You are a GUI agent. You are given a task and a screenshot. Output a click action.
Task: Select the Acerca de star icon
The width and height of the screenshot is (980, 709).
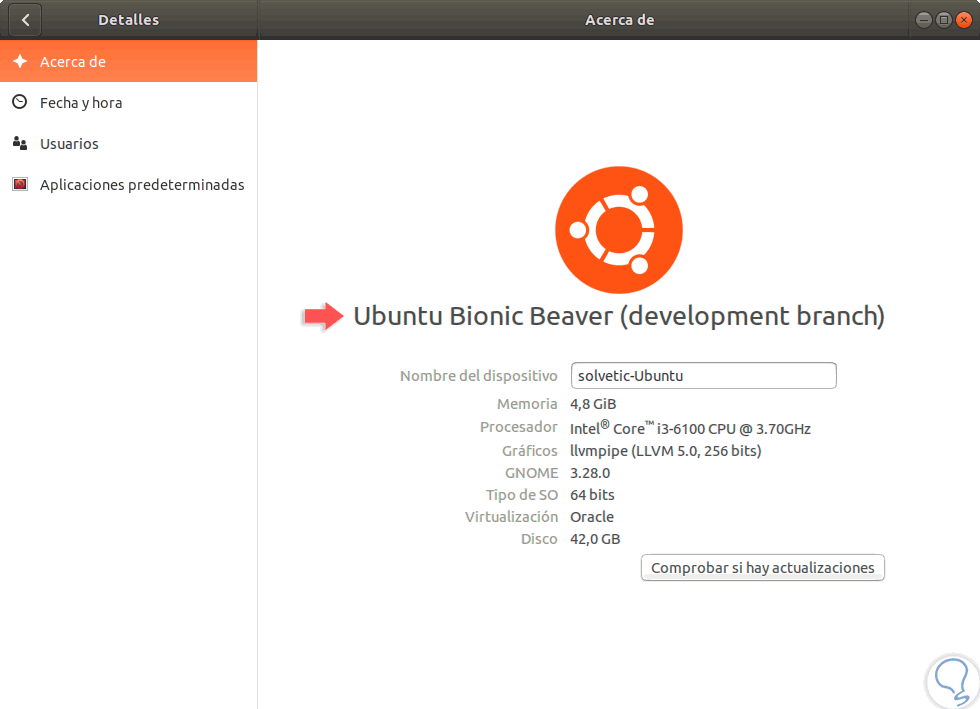[x=20, y=61]
